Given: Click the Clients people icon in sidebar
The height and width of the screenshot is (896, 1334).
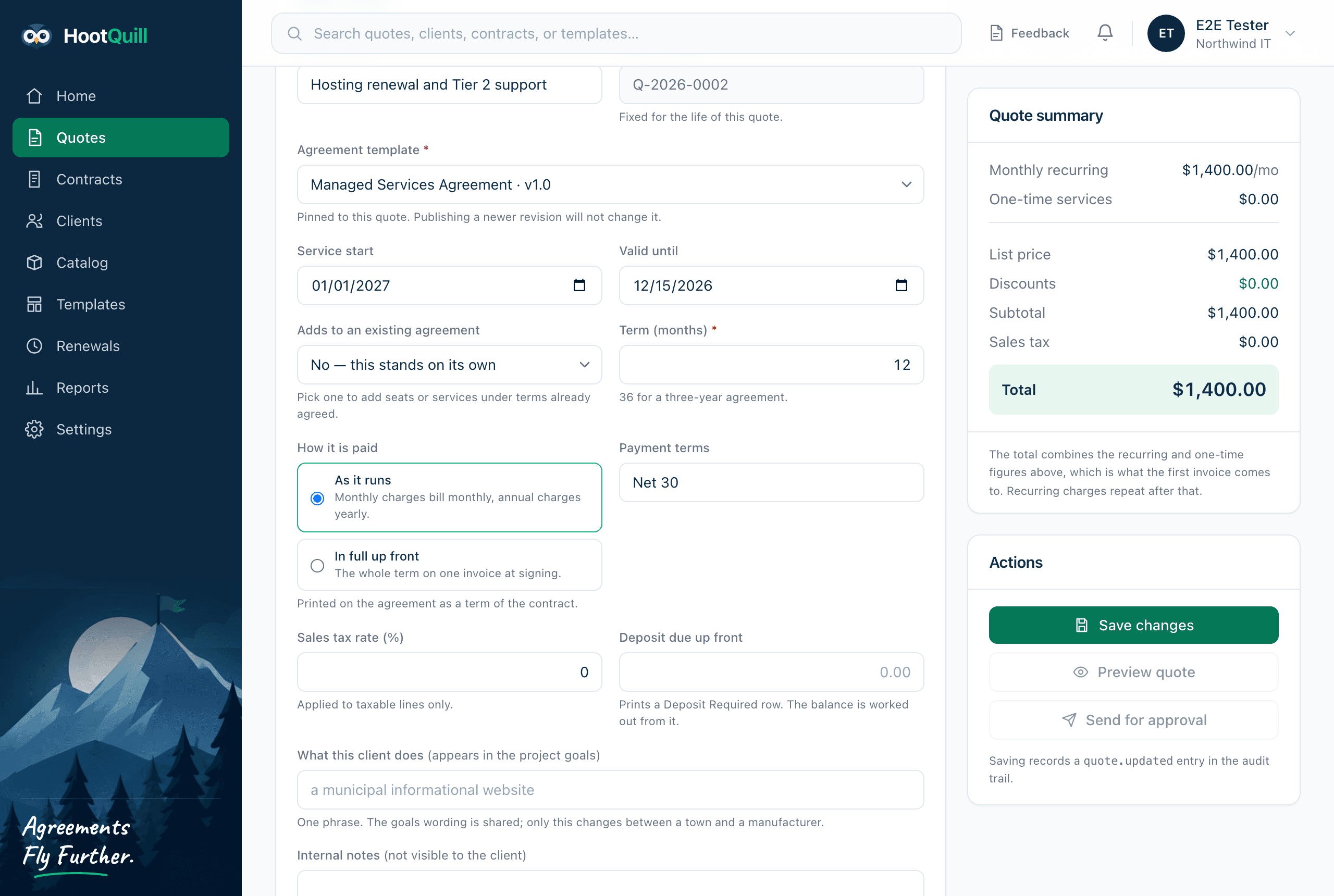Looking at the screenshot, I should [34, 221].
